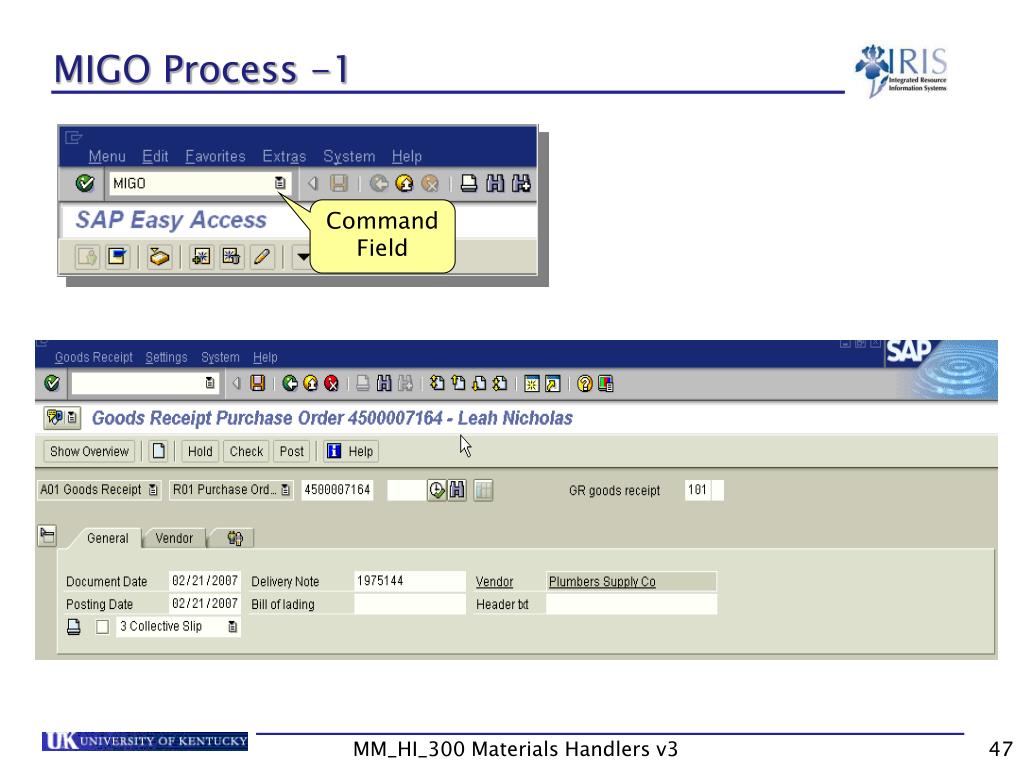
Task: Click the Customize Local Layout icon
Action: [605, 384]
